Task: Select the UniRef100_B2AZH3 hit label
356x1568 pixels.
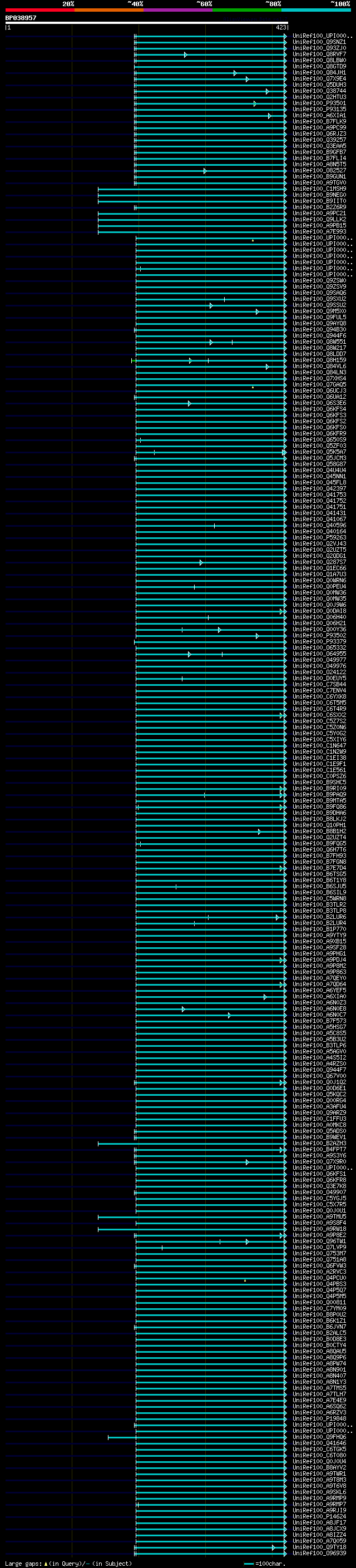Action: click(319, 1144)
